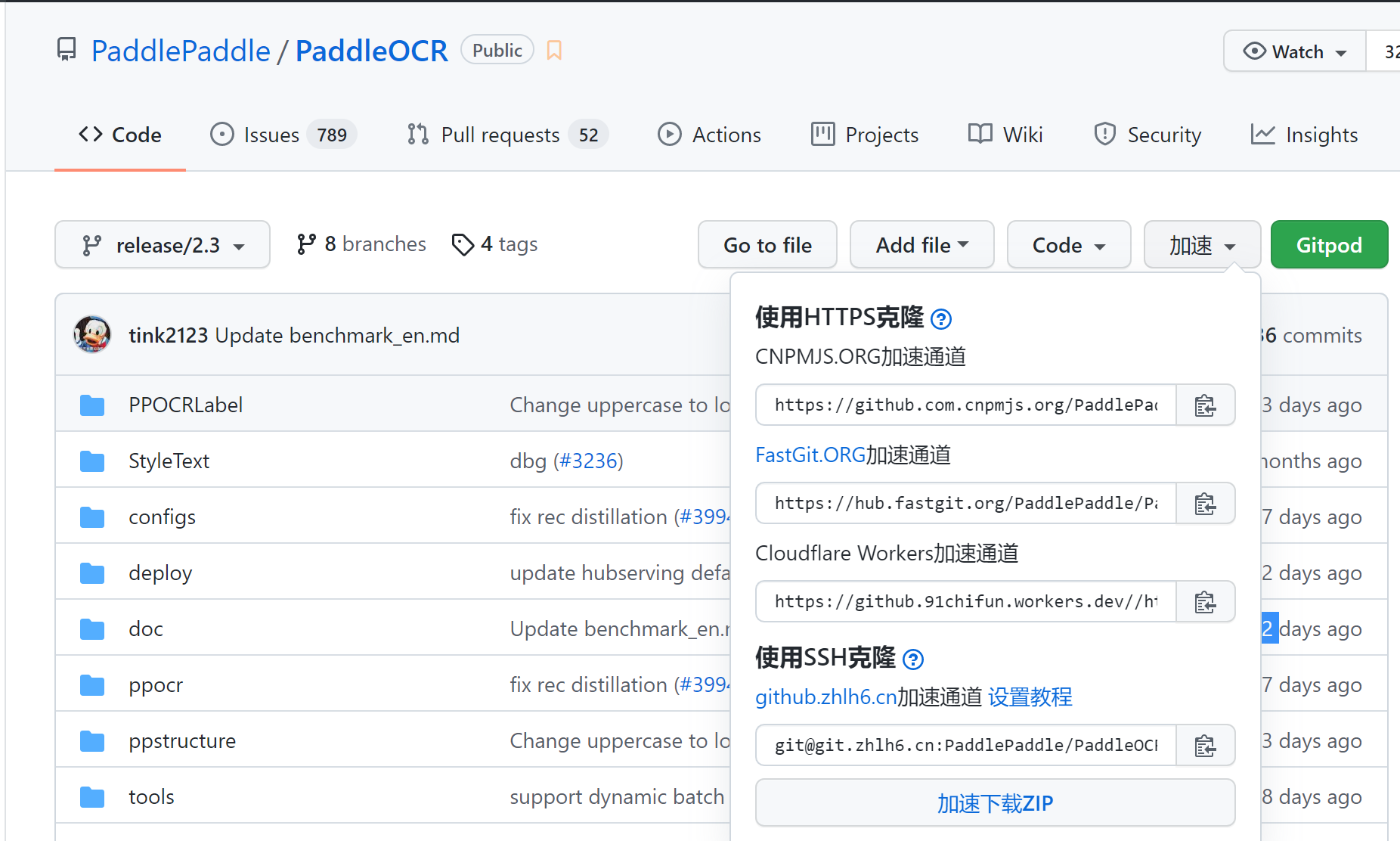Open the Projects tab
1400x841 pixels.
[865, 135]
